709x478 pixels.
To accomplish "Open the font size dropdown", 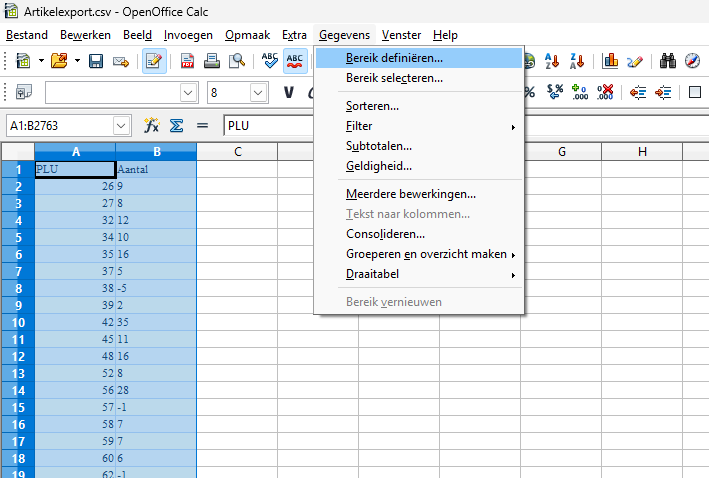I will (x=258, y=93).
